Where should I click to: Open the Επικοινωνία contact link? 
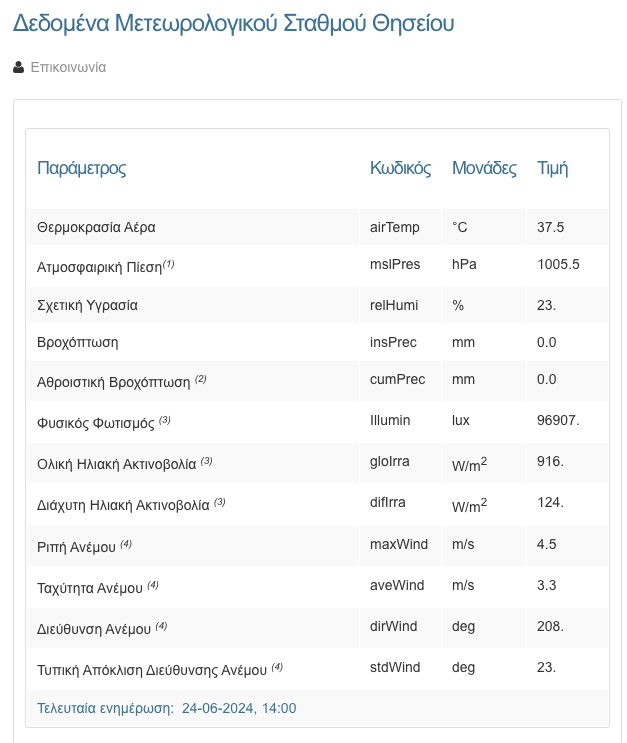pyautogui.click(x=68, y=67)
